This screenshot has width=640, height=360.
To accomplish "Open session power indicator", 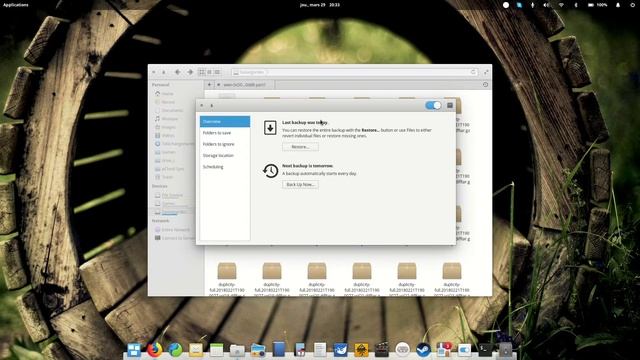I will [632, 5].
